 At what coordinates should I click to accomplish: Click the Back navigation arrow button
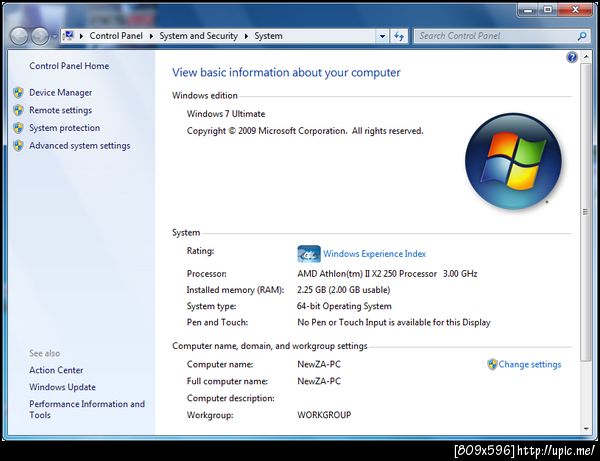coord(19,36)
